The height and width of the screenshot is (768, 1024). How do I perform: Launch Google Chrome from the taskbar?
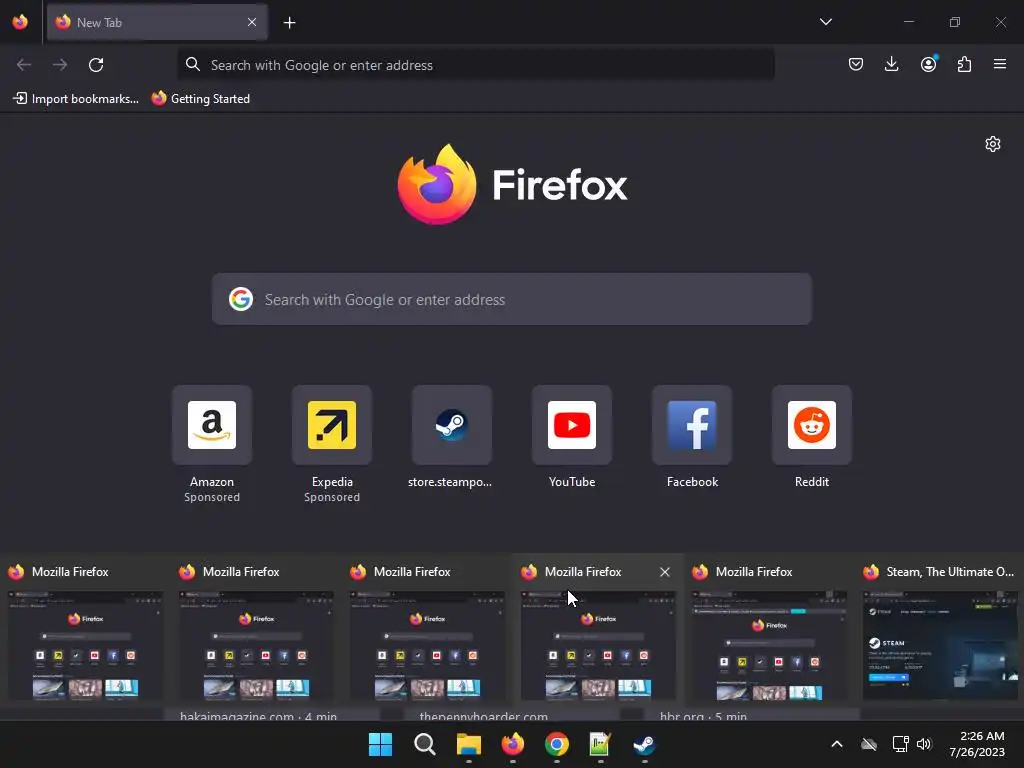click(x=556, y=744)
